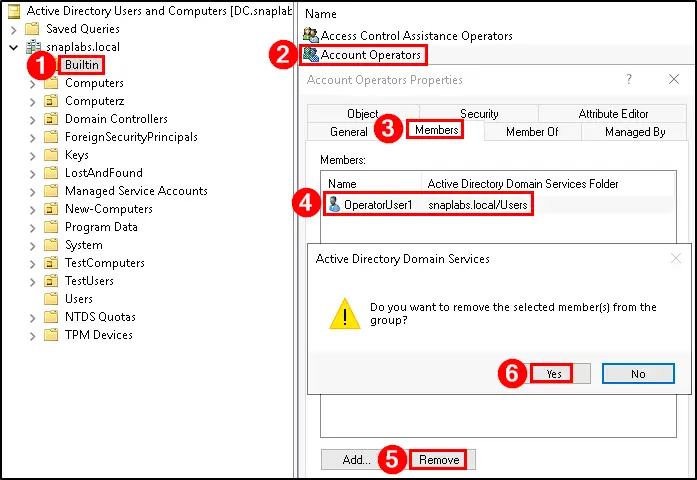Expand the Saved Queries node
This screenshot has height=480, width=697.
pos(14,30)
